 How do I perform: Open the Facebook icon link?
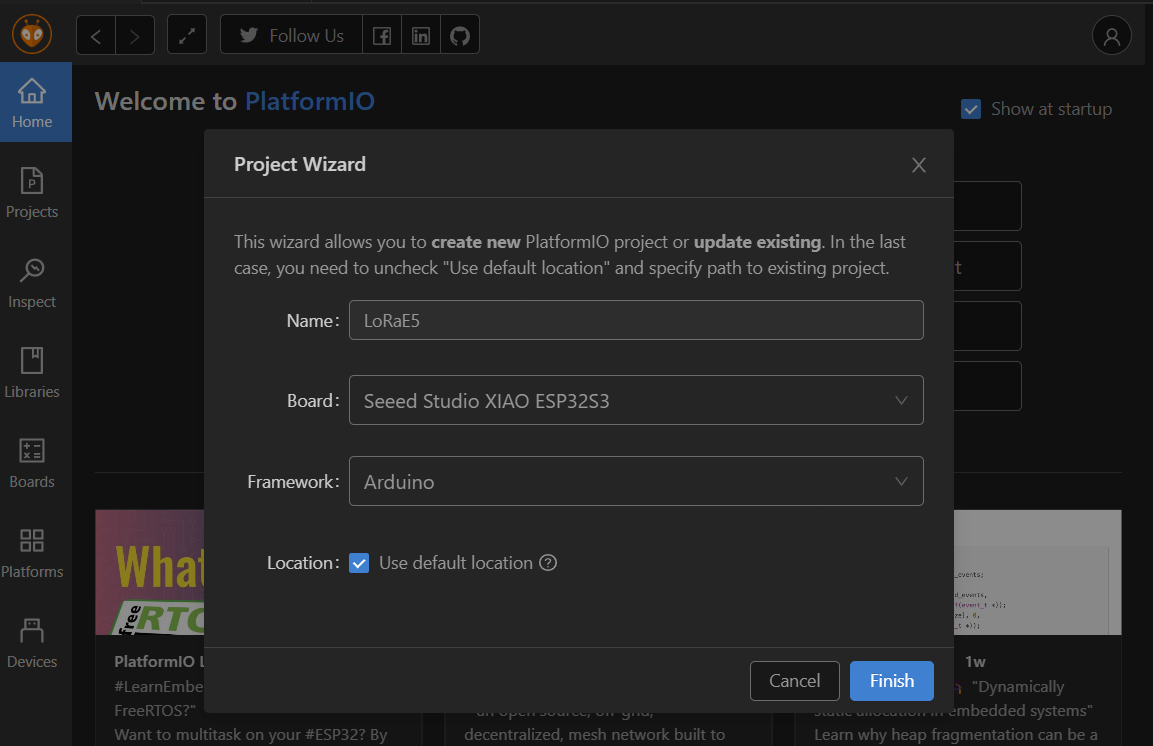click(382, 35)
